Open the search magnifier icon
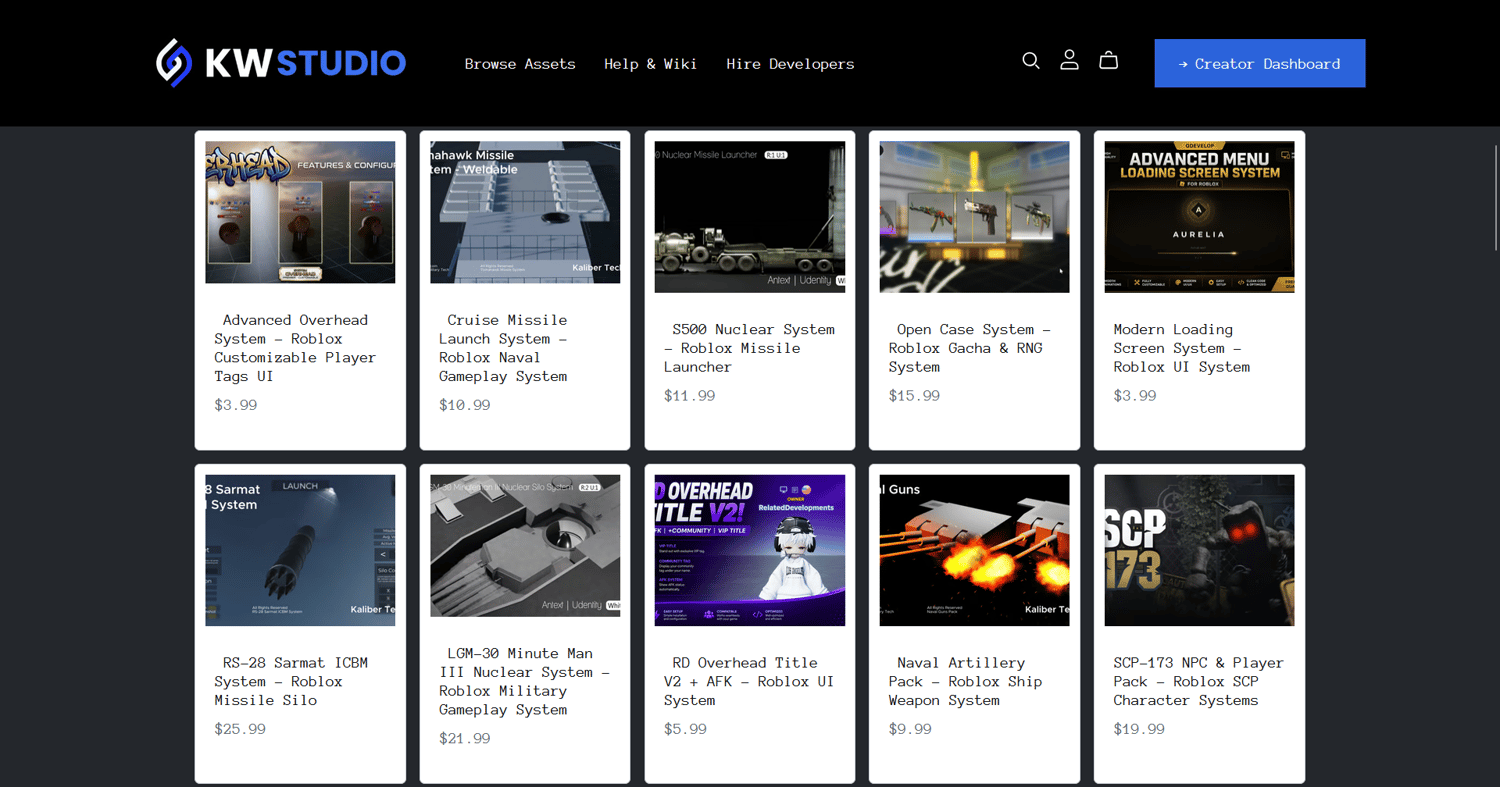Screen dimensions: 1500x787 (1031, 61)
